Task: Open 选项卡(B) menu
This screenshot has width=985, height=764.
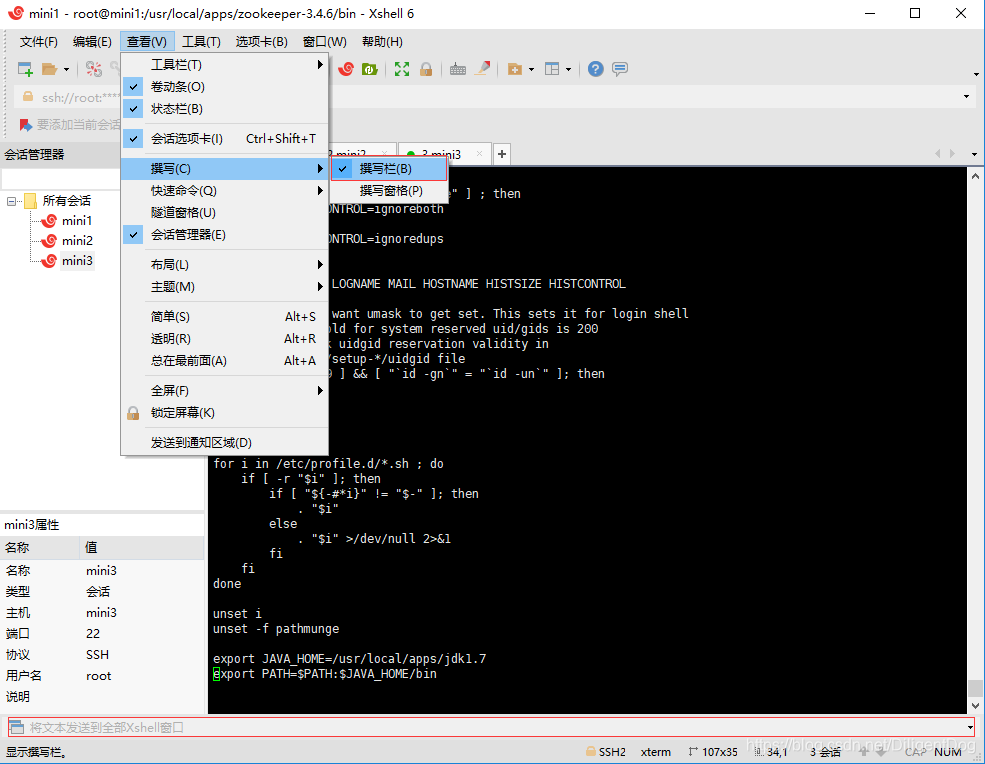Action: 261,41
